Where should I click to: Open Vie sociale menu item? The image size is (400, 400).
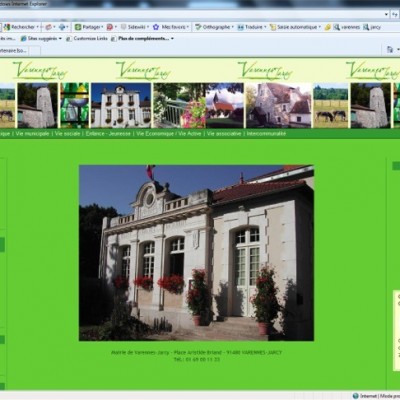[68, 134]
